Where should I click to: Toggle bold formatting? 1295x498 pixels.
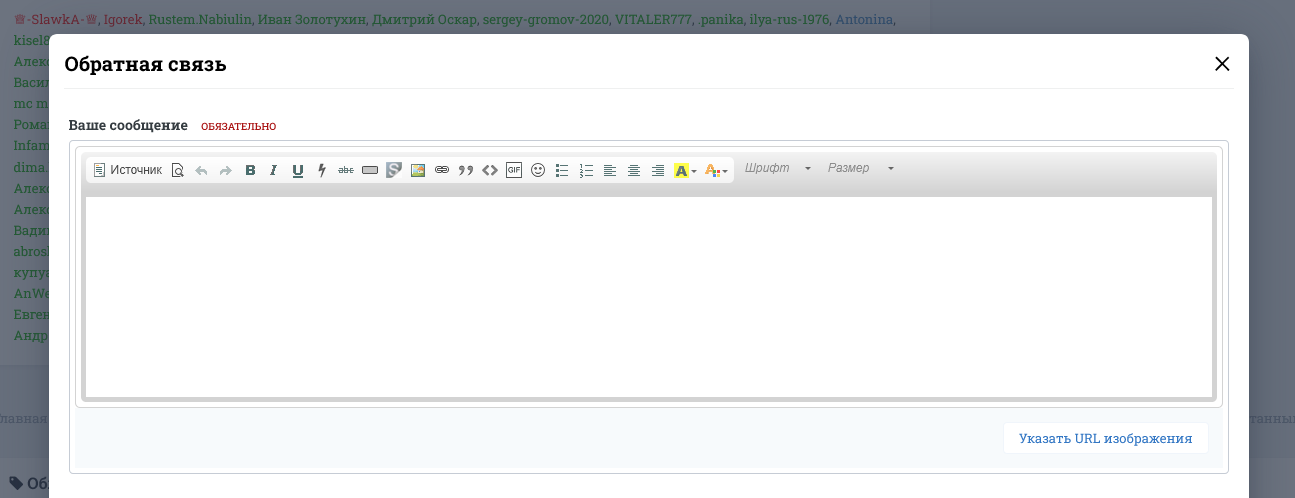tap(250, 170)
